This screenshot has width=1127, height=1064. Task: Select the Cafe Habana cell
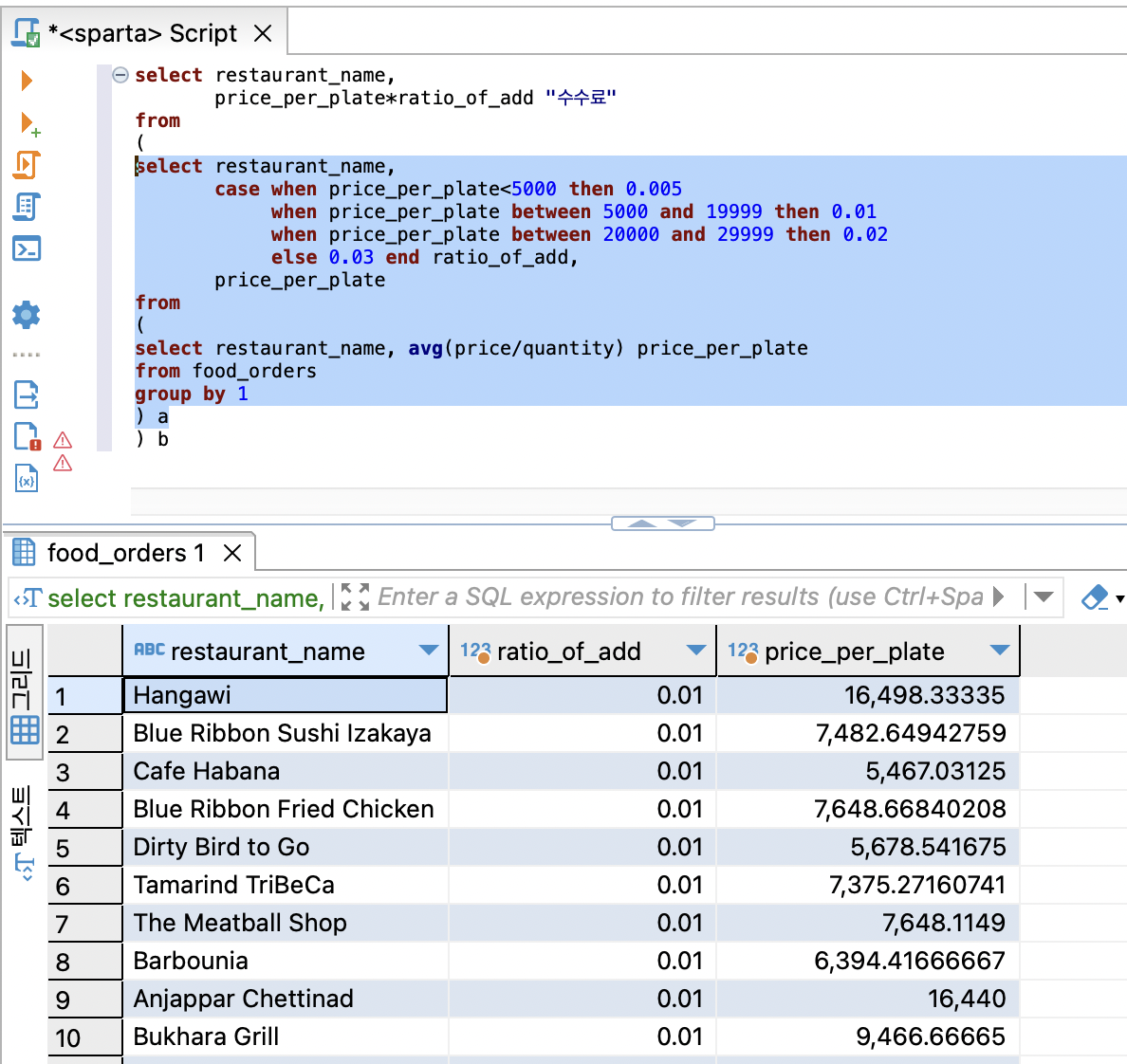[x=286, y=772]
